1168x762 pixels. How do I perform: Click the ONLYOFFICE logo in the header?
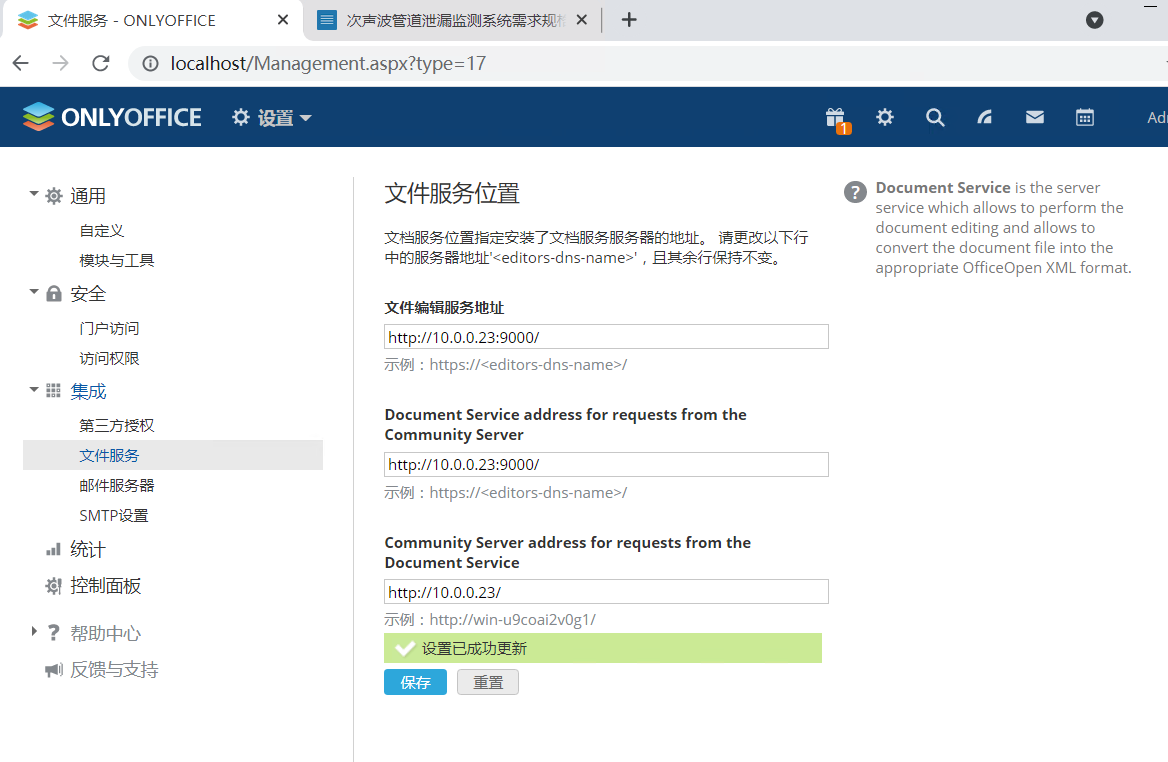tap(111, 116)
